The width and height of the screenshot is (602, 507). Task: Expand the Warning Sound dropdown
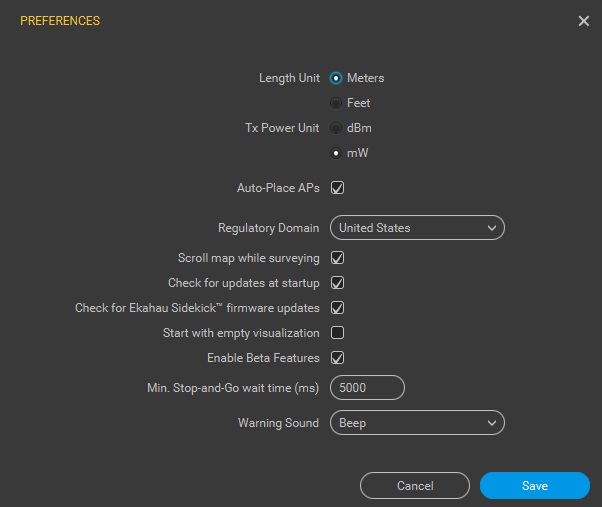click(x=417, y=423)
